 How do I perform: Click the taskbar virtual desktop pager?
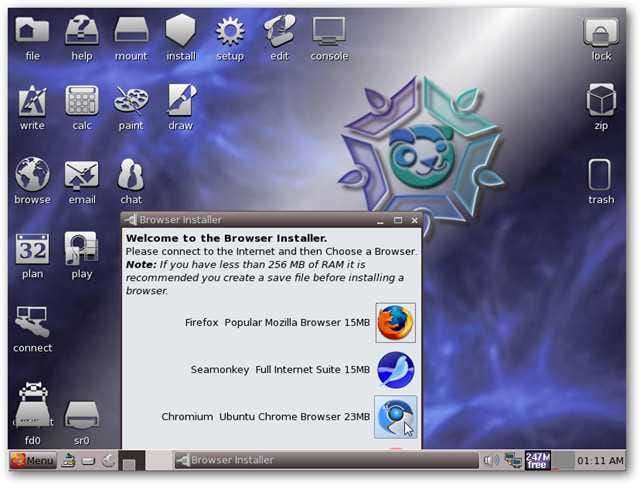tap(145, 461)
